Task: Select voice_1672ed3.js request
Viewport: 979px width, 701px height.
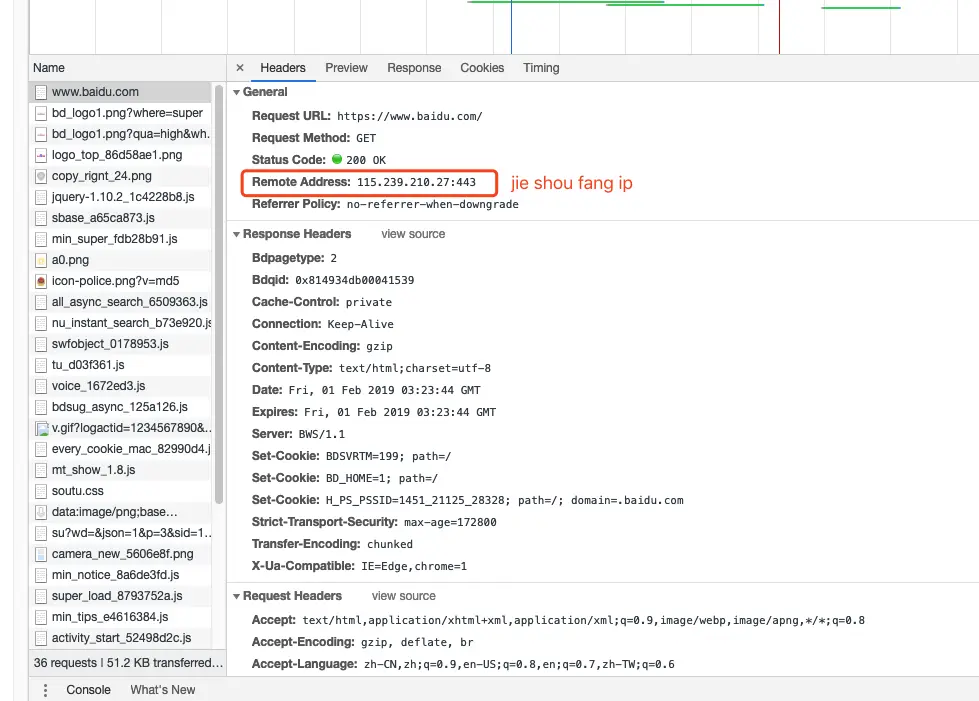Action: pyautogui.click(x=120, y=386)
